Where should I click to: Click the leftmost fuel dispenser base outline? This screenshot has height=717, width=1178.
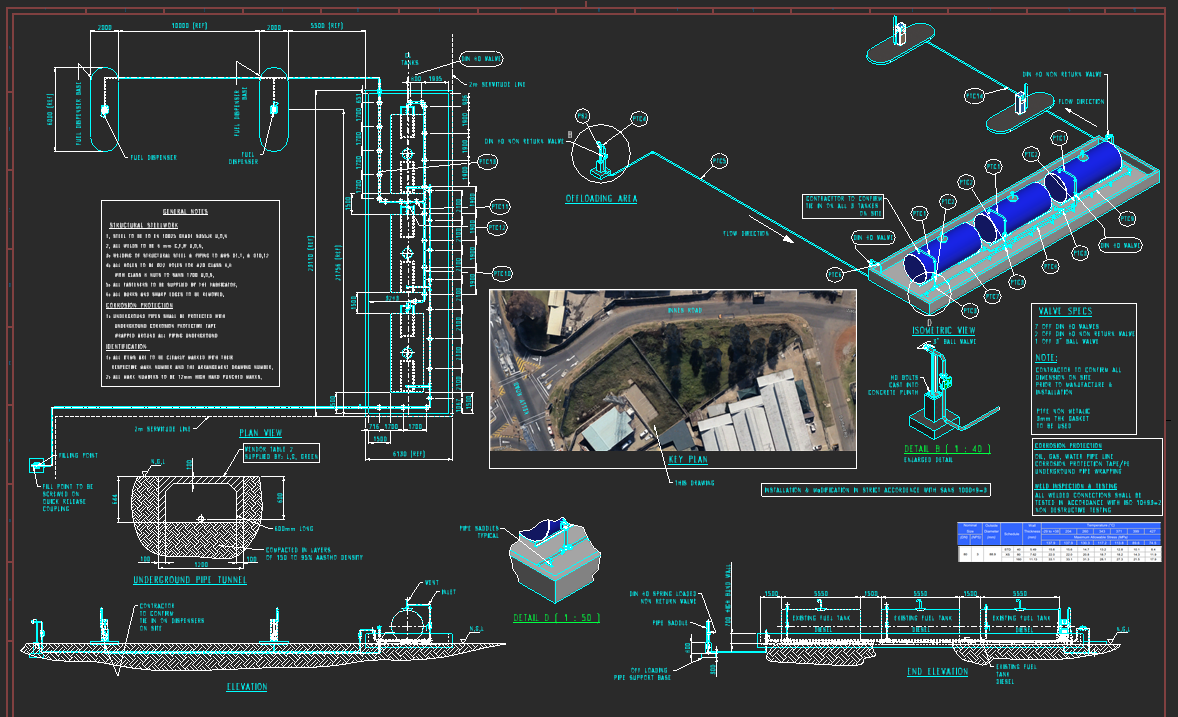click(x=102, y=110)
